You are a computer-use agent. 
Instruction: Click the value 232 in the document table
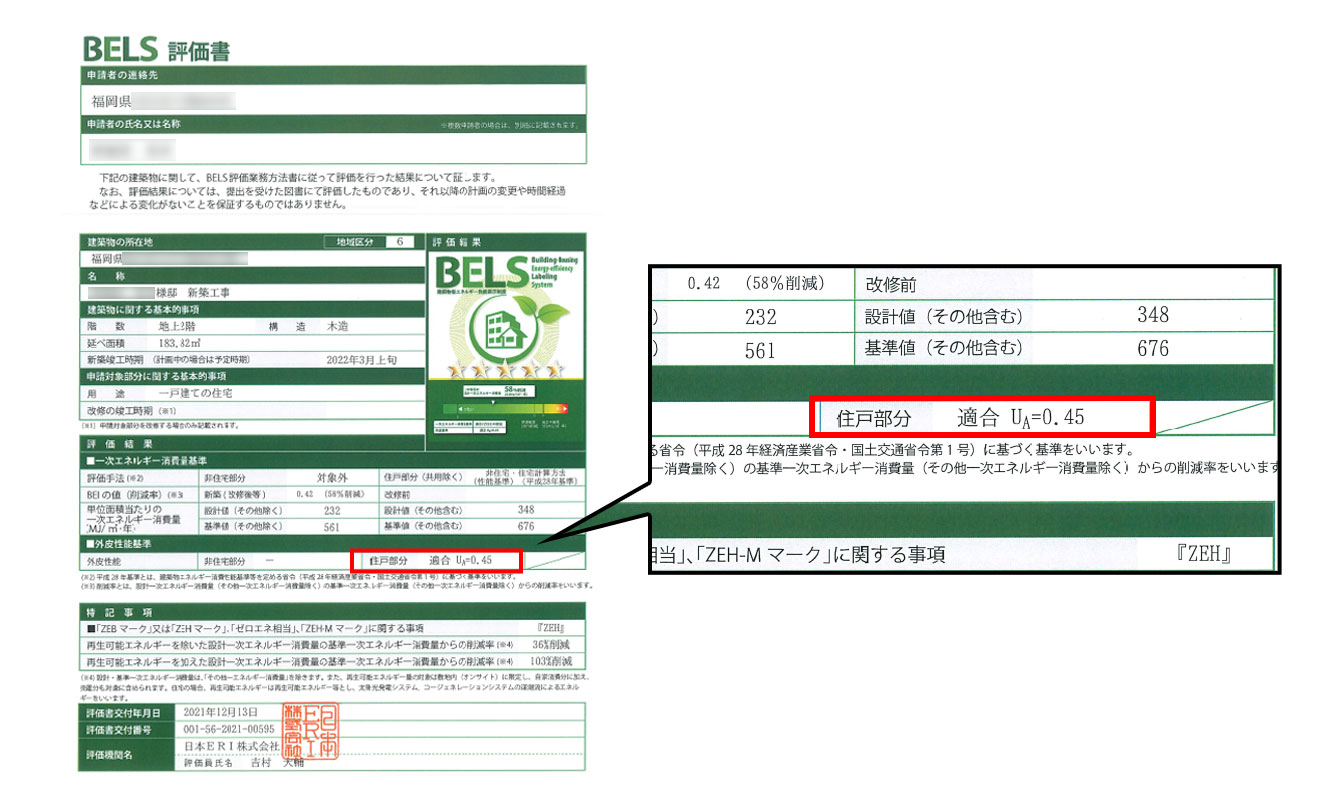(332, 511)
